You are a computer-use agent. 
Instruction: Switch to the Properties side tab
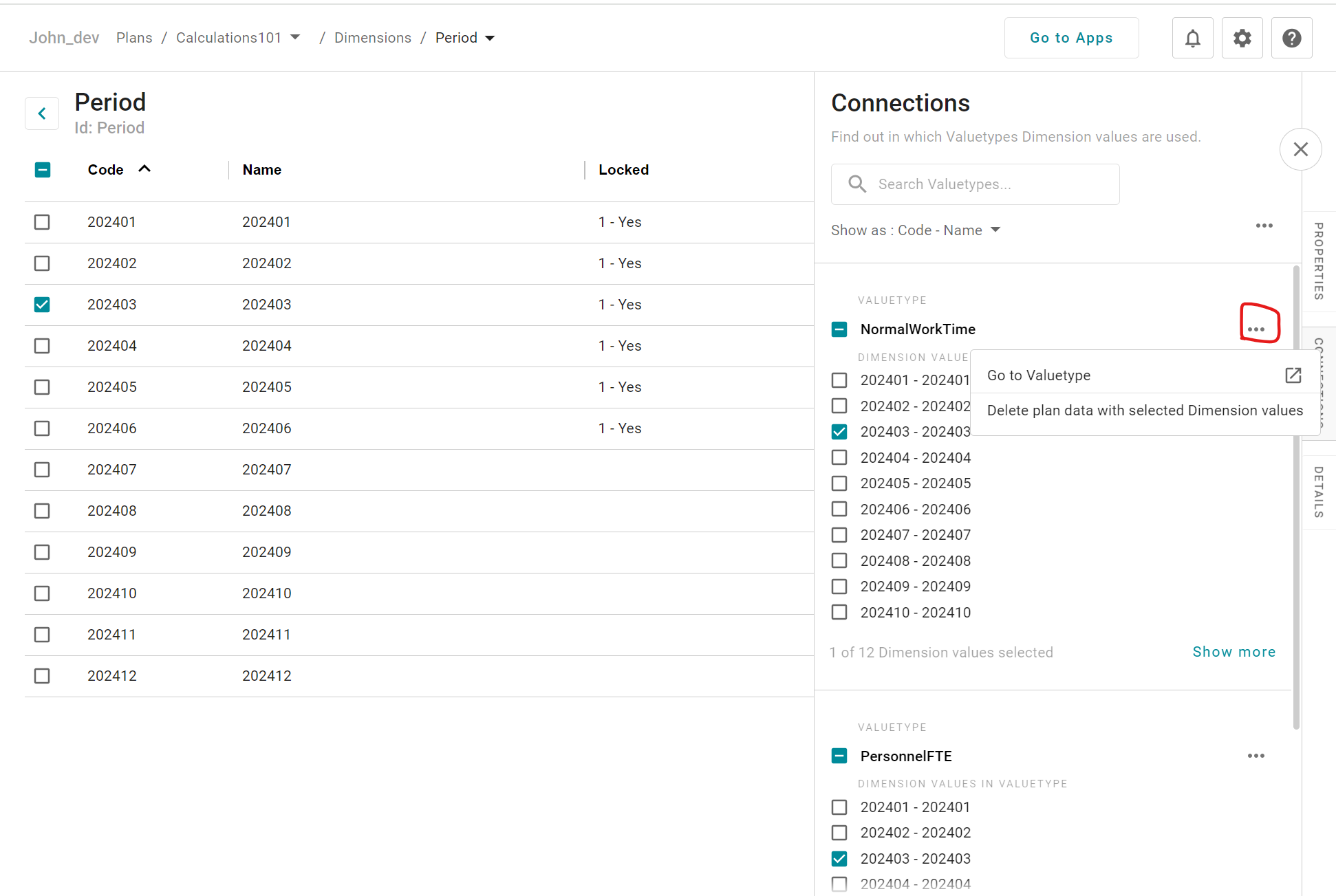tap(1318, 261)
